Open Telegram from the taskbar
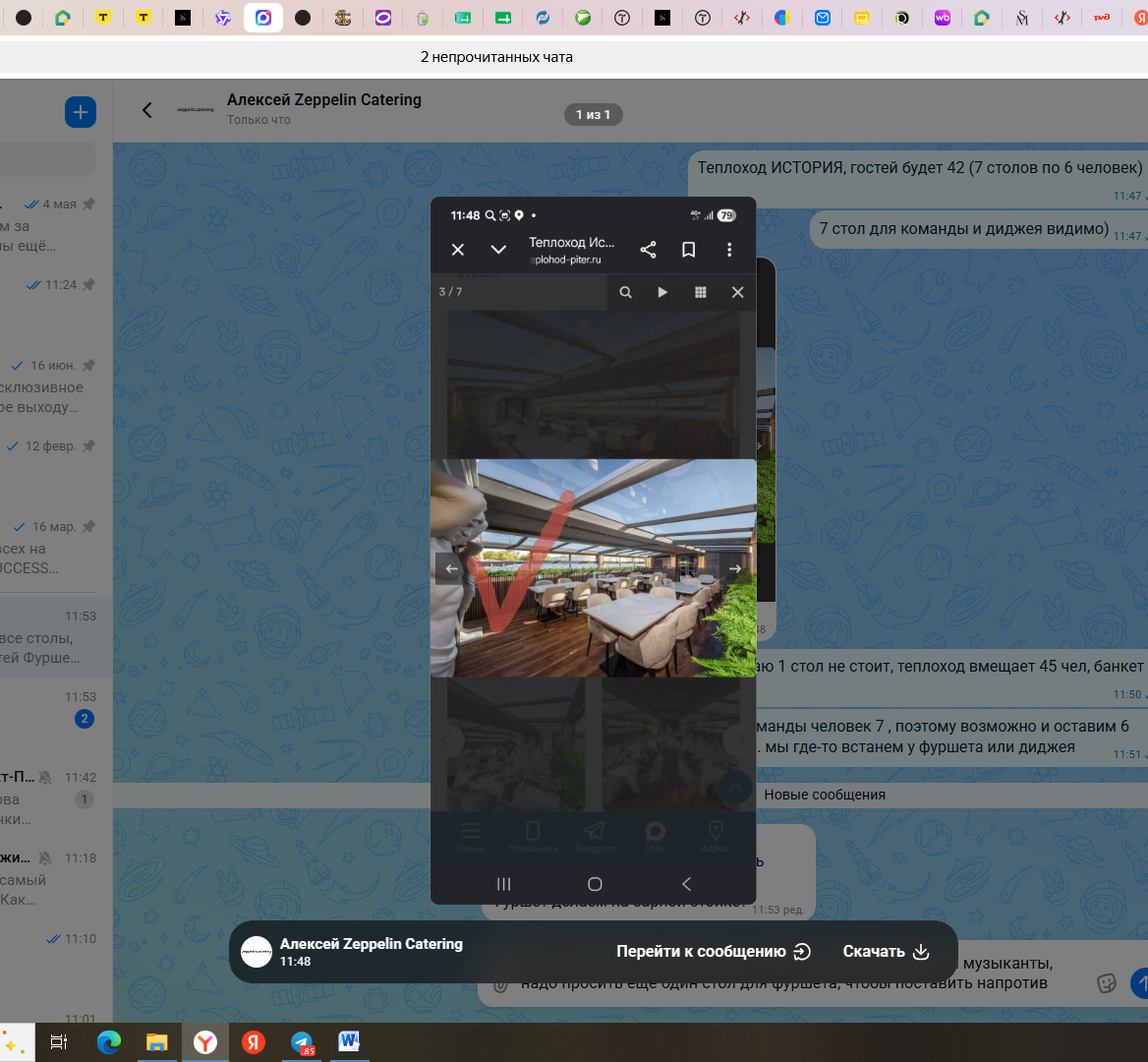 pos(302,1041)
